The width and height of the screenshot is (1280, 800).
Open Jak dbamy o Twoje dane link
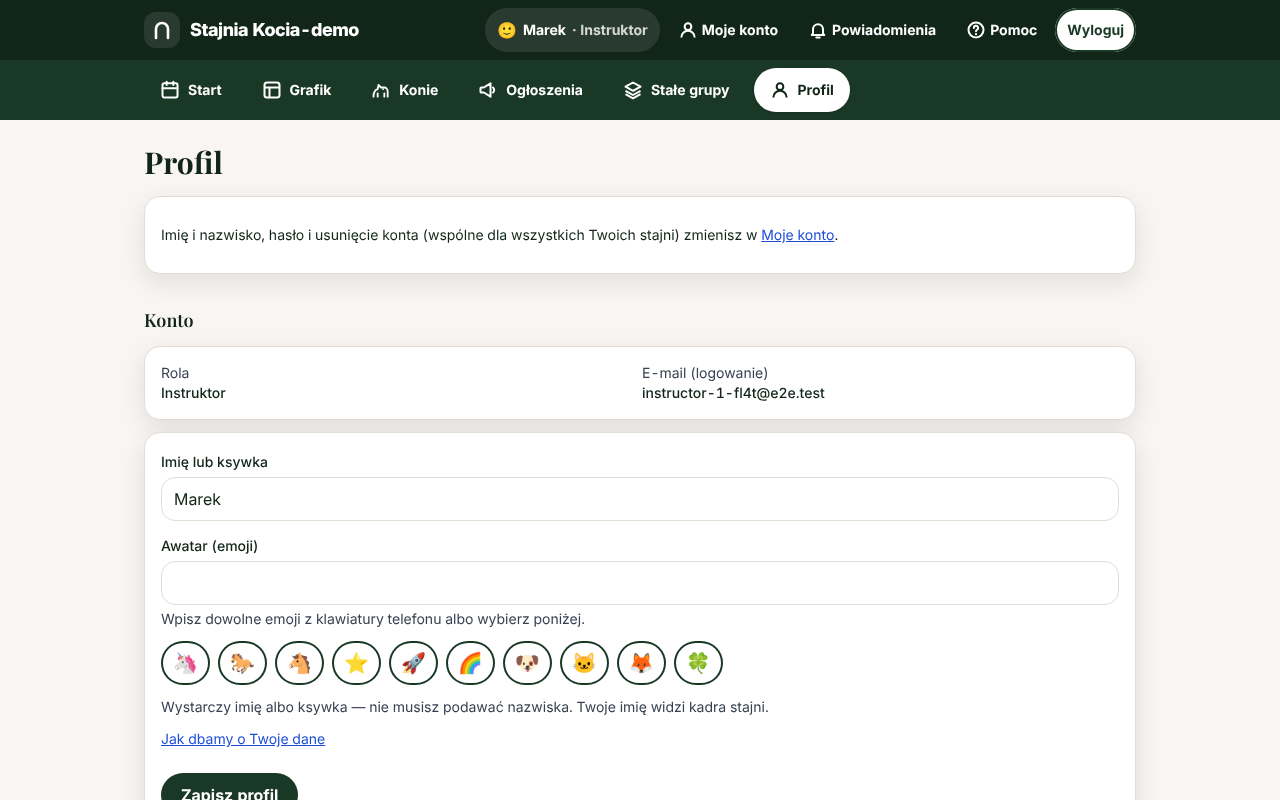(243, 739)
